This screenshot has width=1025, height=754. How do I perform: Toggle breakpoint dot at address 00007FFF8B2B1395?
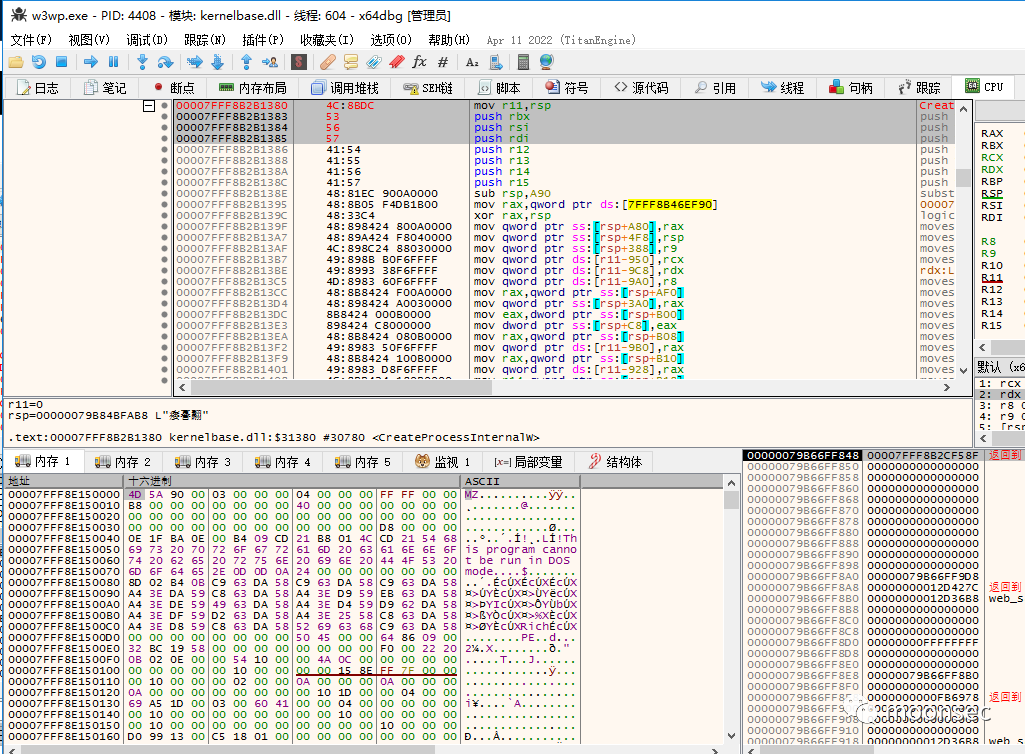click(165, 205)
